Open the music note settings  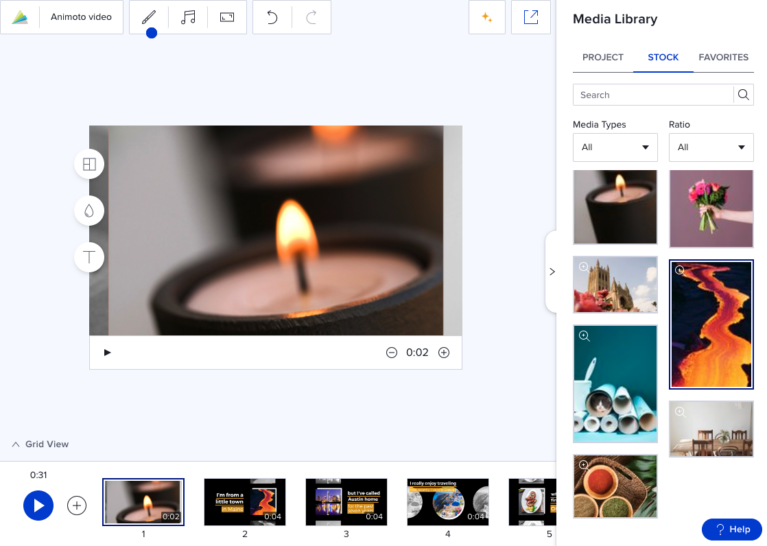(x=188, y=18)
